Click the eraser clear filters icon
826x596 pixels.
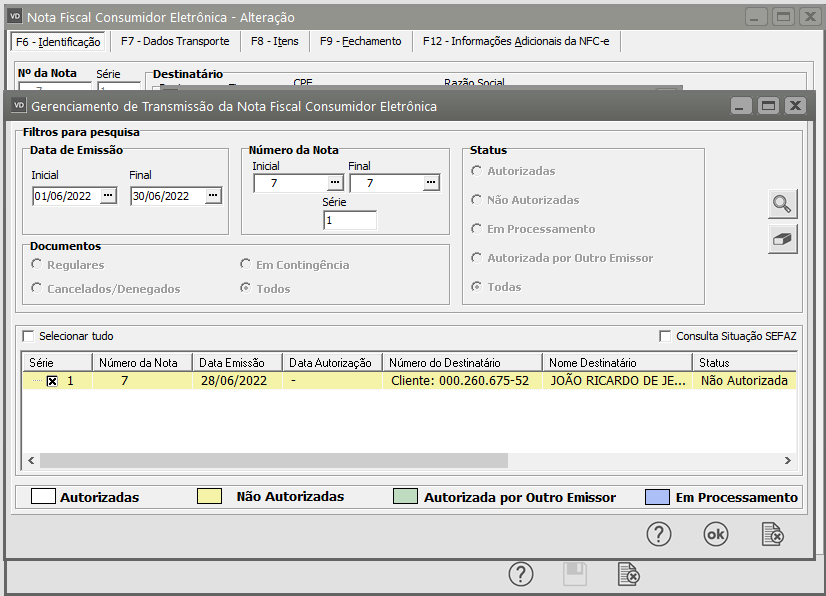782,239
